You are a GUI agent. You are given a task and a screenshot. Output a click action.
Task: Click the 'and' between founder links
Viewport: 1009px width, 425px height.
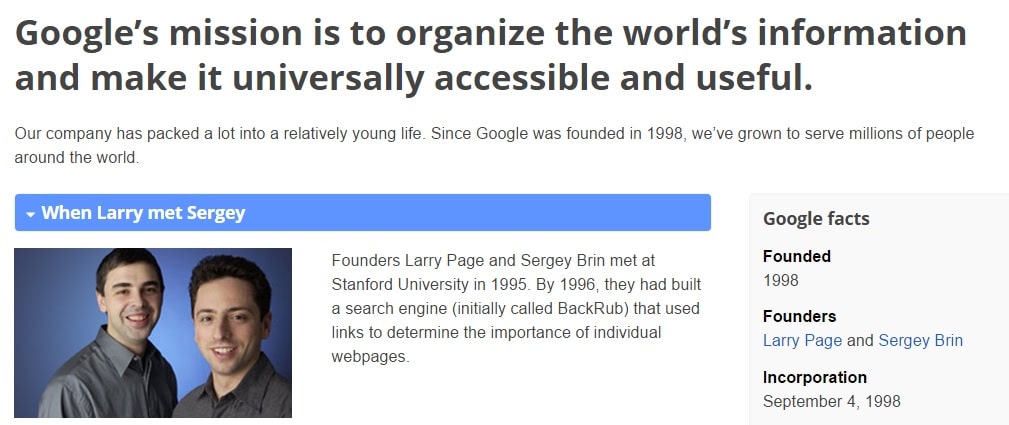point(860,340)
